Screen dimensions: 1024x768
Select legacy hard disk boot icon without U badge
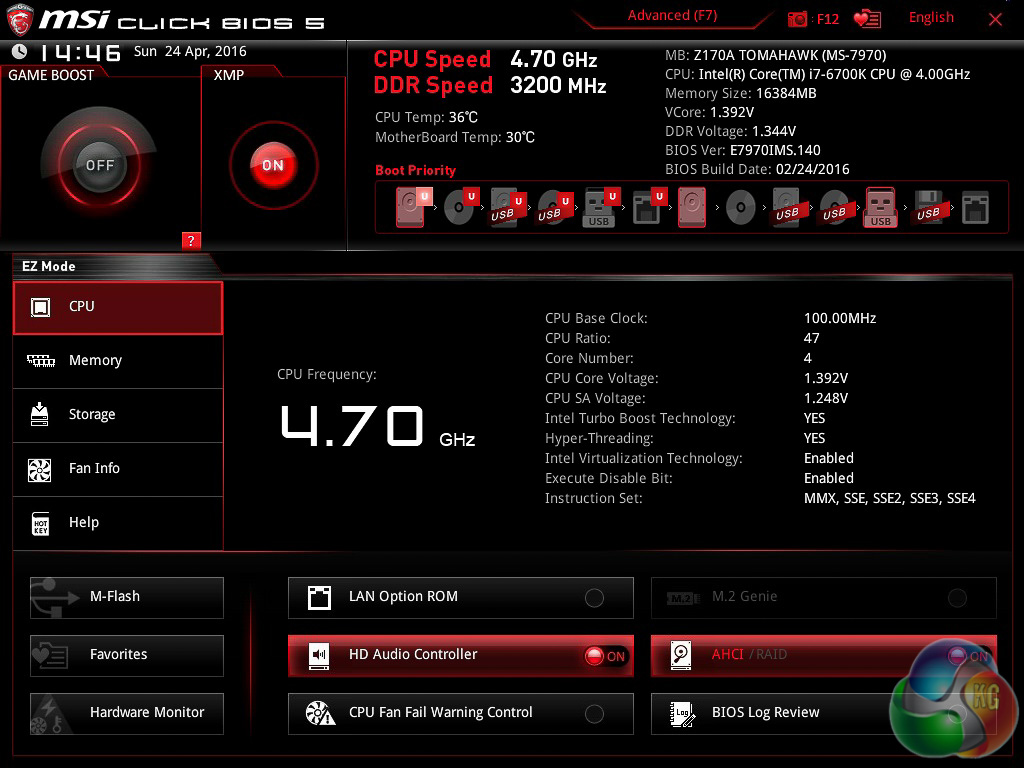tap(692, 207)
